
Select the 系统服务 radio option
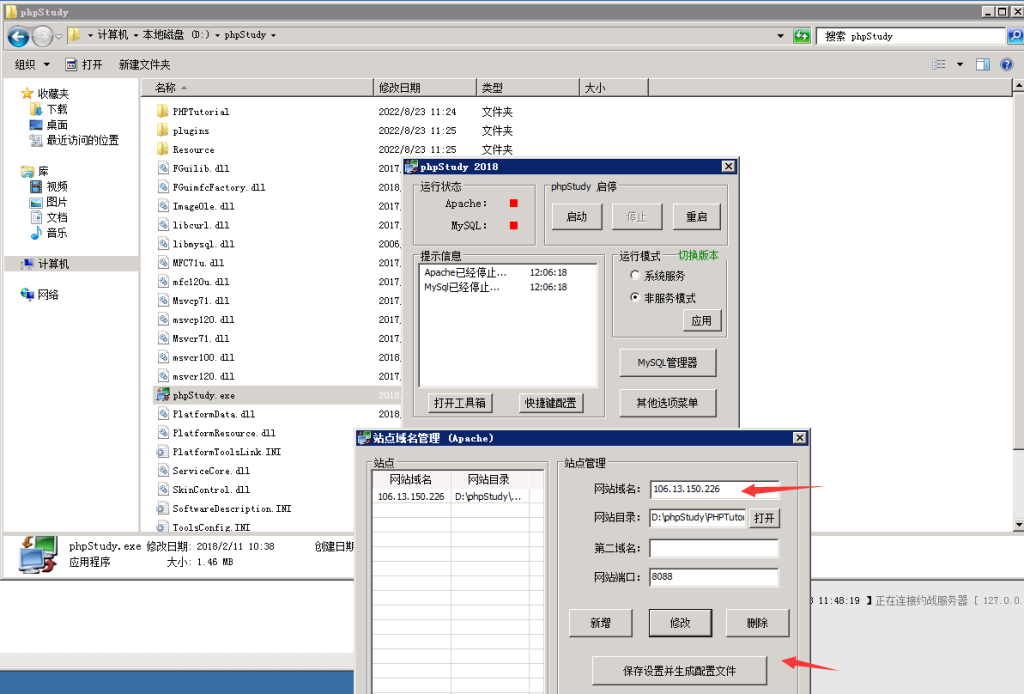(635, 275)
